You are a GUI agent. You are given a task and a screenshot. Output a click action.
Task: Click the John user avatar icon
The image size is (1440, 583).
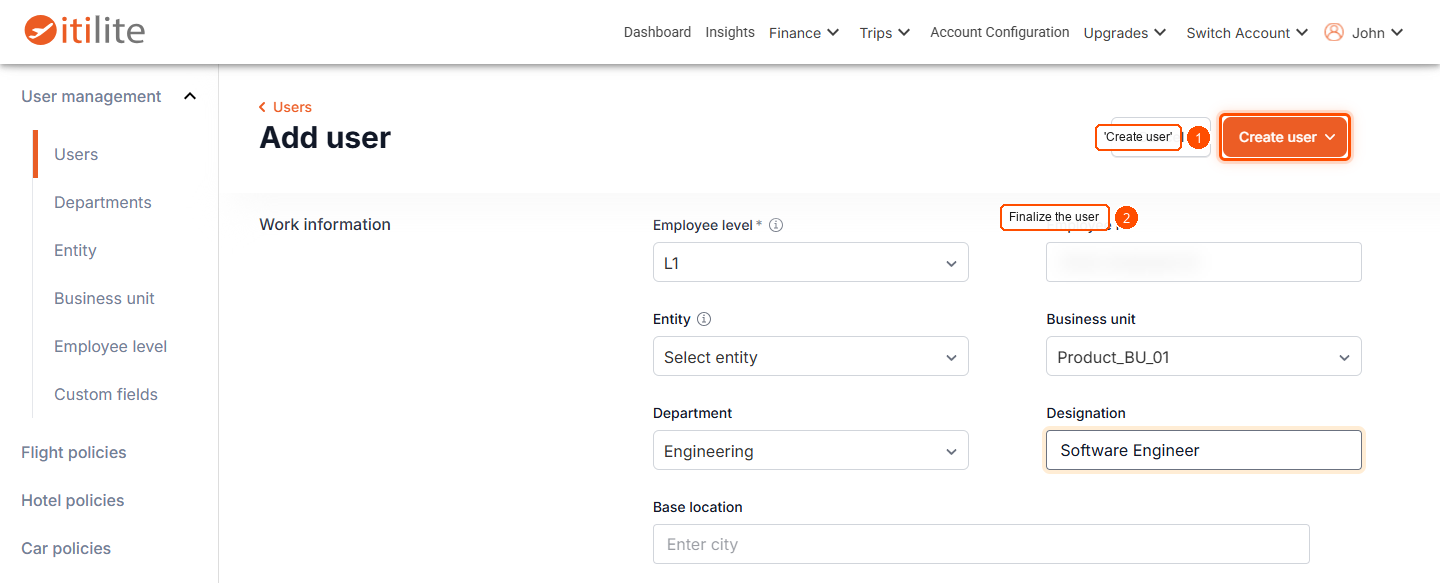[1334, 32]
